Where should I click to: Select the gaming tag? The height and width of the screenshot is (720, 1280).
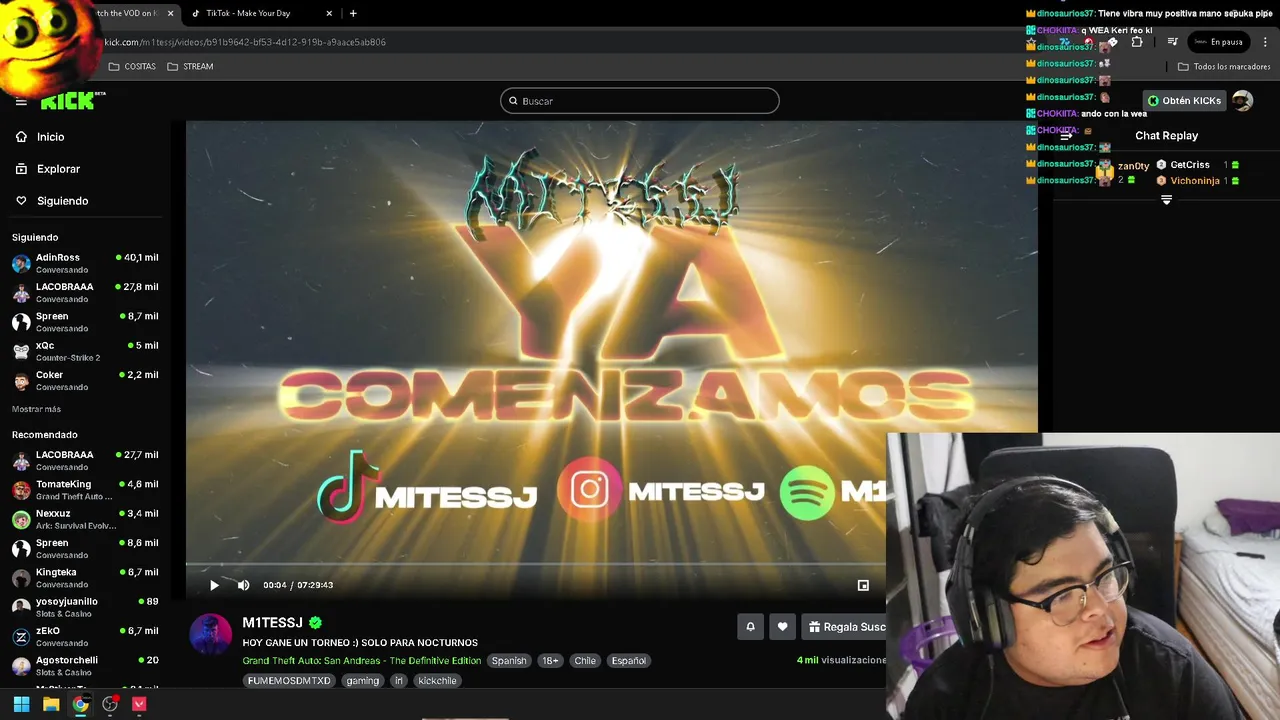pos(363,681)
